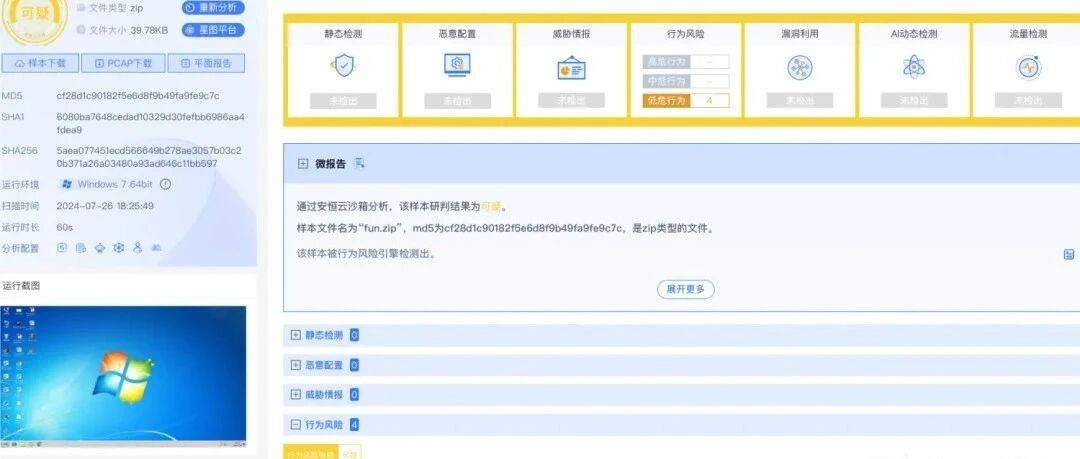Click the 未检出 label under 流量检测

coord(1028,100)
